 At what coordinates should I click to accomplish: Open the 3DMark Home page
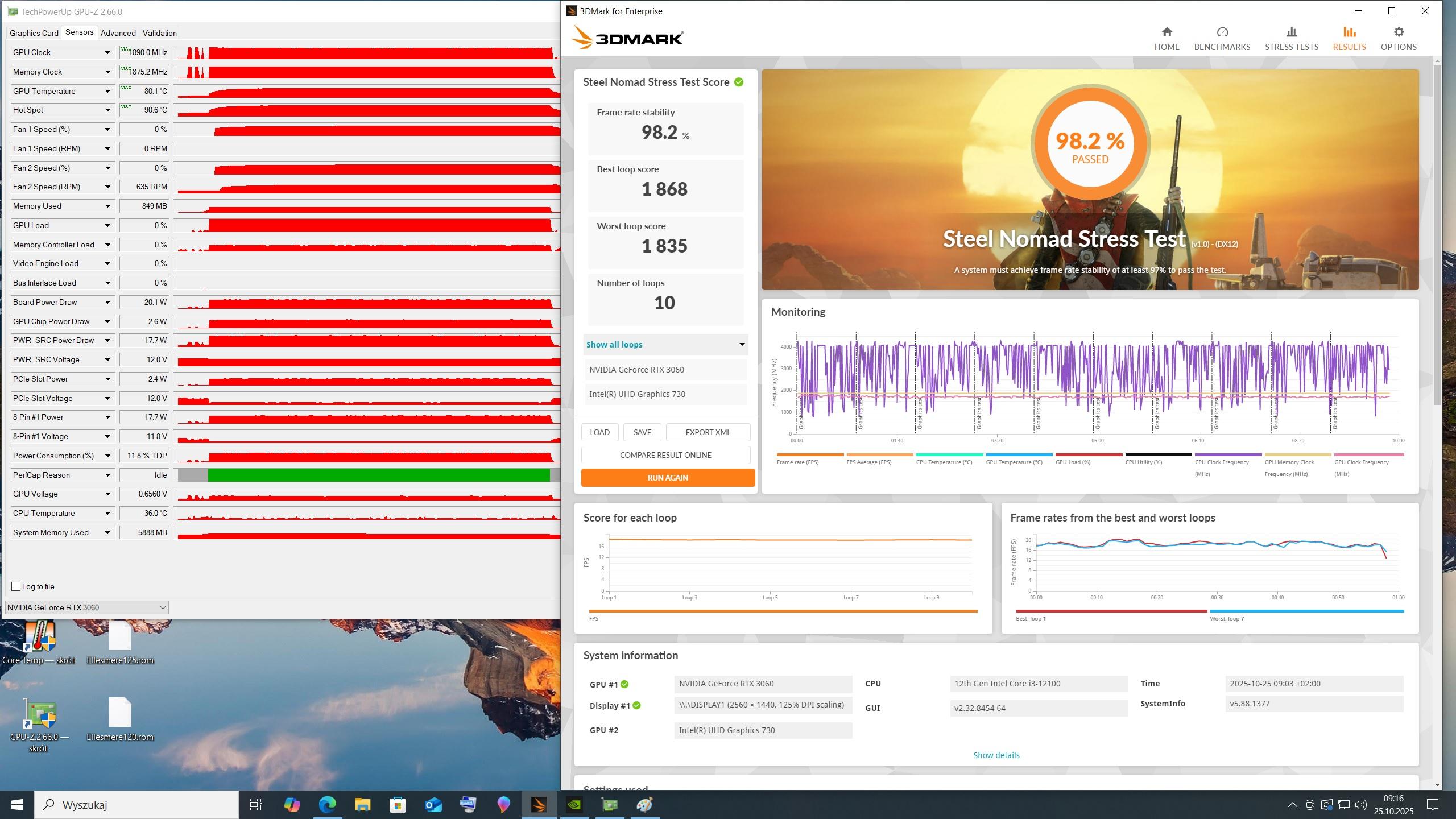pyautogui.click(x=1166, y=39)
